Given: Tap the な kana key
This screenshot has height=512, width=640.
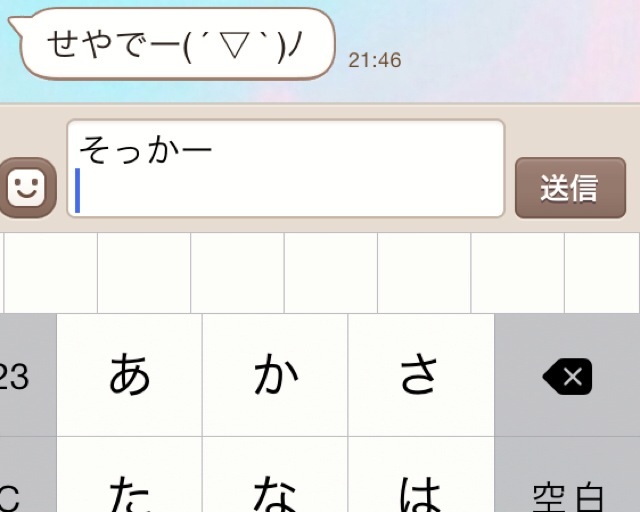Looking at the screenshot, I should click(275, 474).
